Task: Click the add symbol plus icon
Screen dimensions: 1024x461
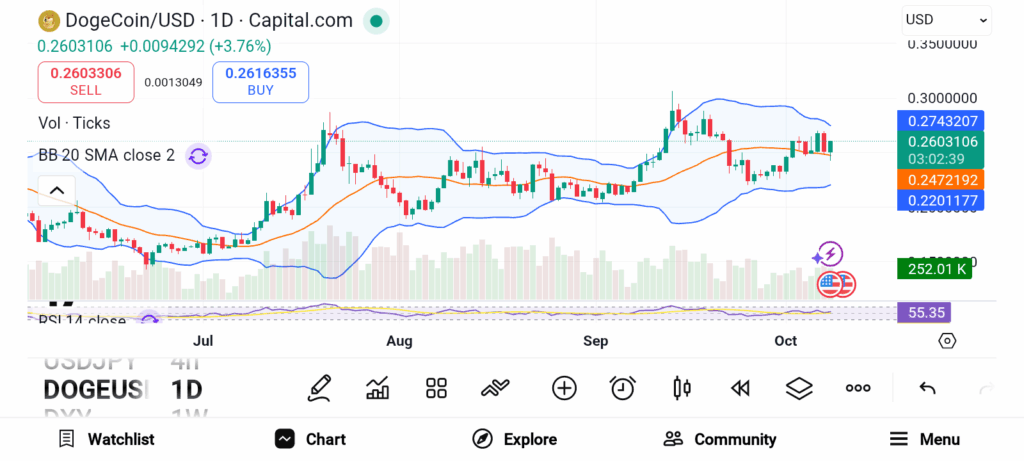Action: [x=564, y=388]
